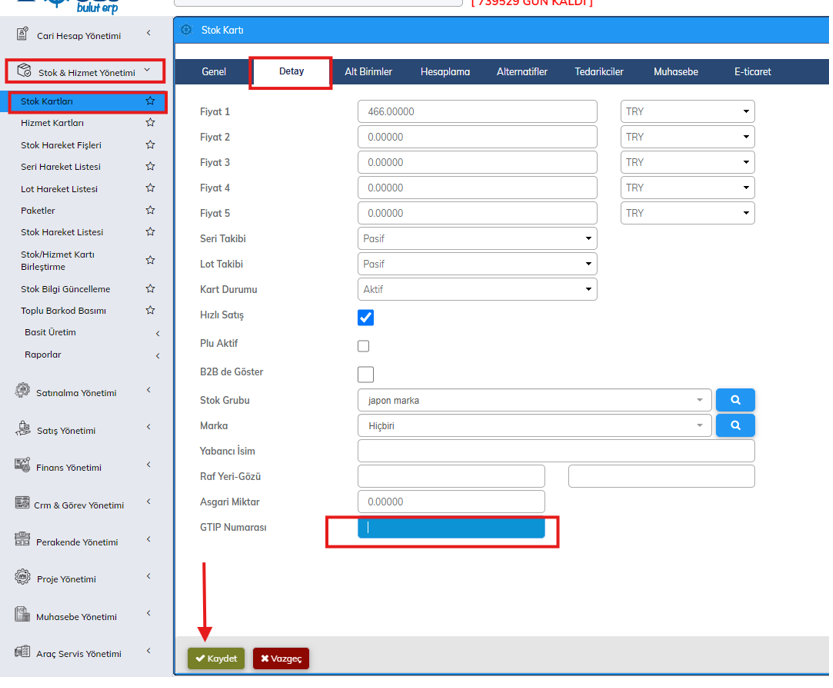Favorite Hizmet Kartları with its star icon
833x688 pixels.
[x=150, y=123]
